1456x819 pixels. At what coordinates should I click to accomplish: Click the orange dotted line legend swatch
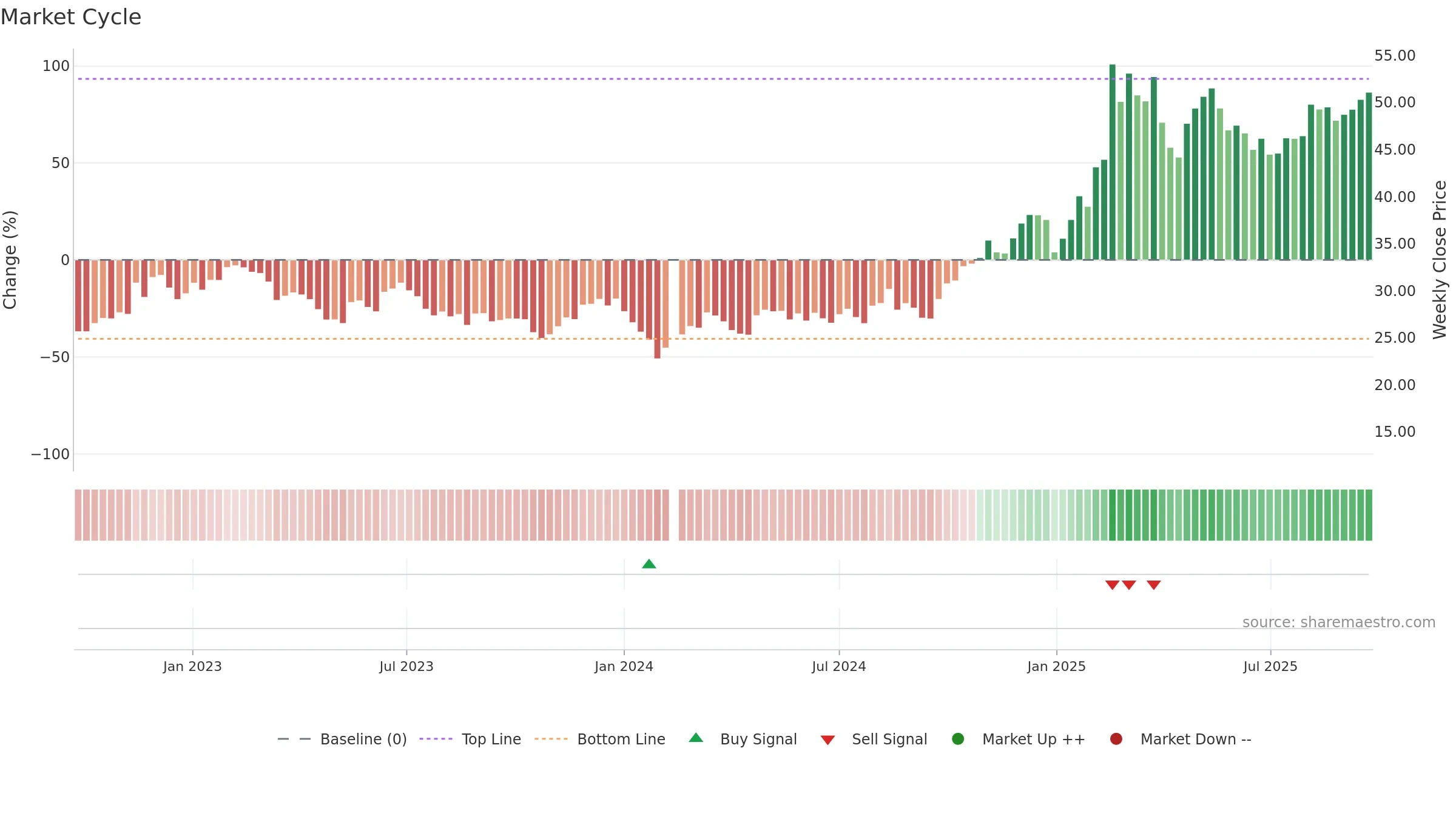tap(551, 739)
